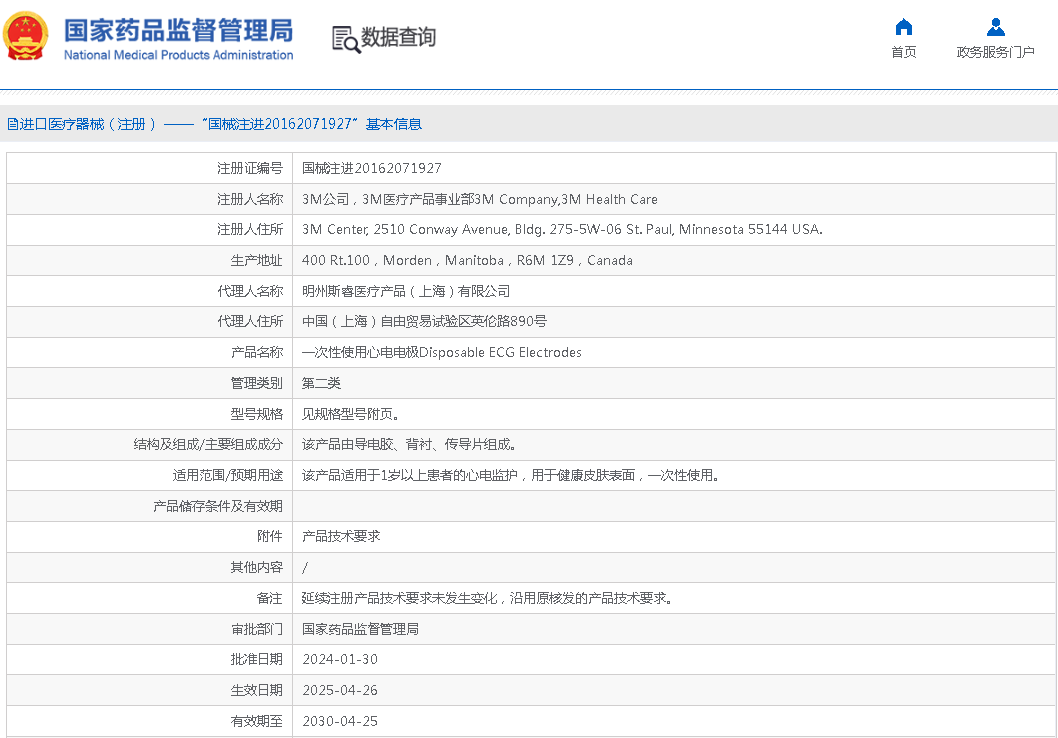The width and height of the screenshot is (1058, 738).
Task: Click the Morden, Manitoba production address
Action: [466, 260]
